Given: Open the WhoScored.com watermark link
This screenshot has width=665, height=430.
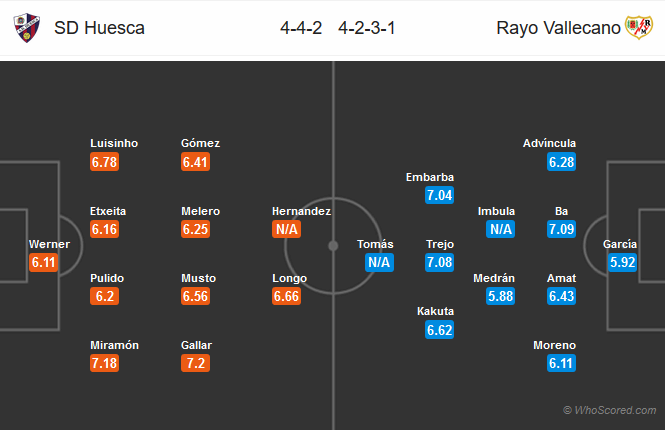Looking at the screenshot, I should (609, 410).
